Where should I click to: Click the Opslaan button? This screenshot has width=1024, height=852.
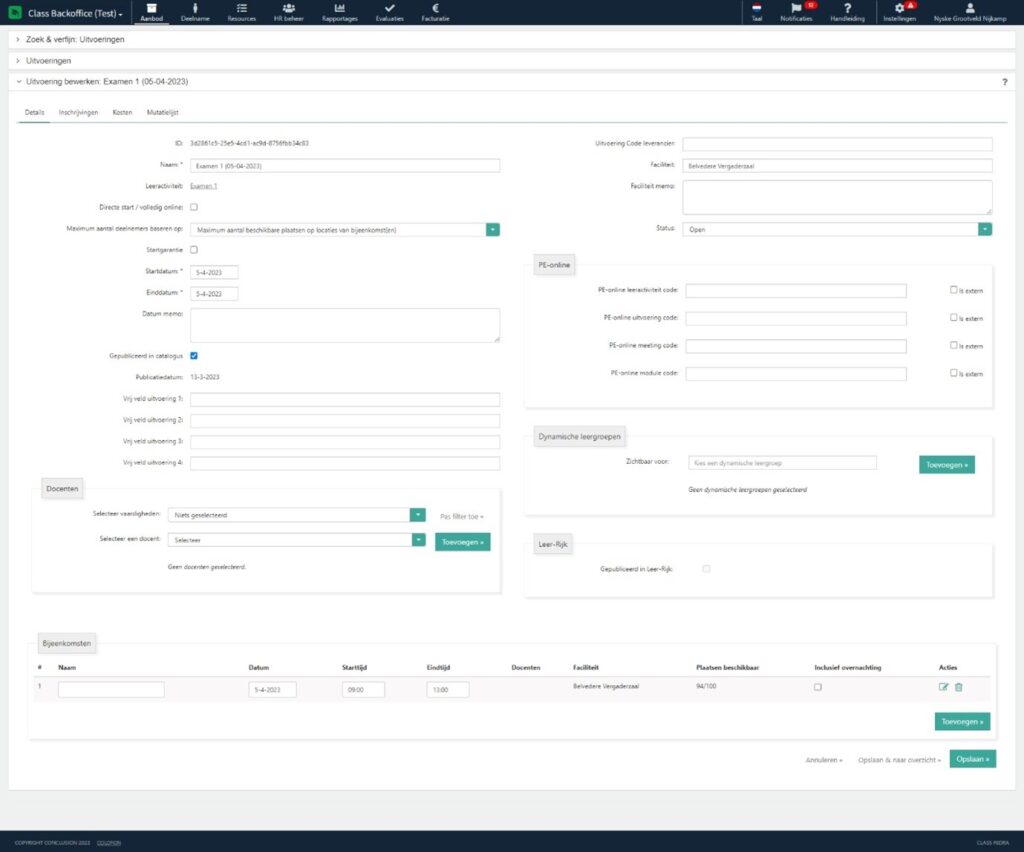tap(972, 759)
